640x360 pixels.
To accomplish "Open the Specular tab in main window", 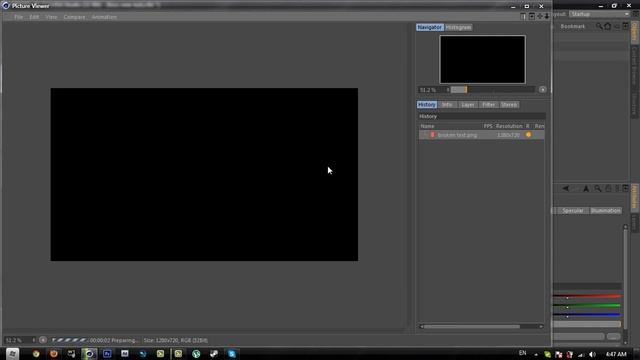I will coord(573,211).
